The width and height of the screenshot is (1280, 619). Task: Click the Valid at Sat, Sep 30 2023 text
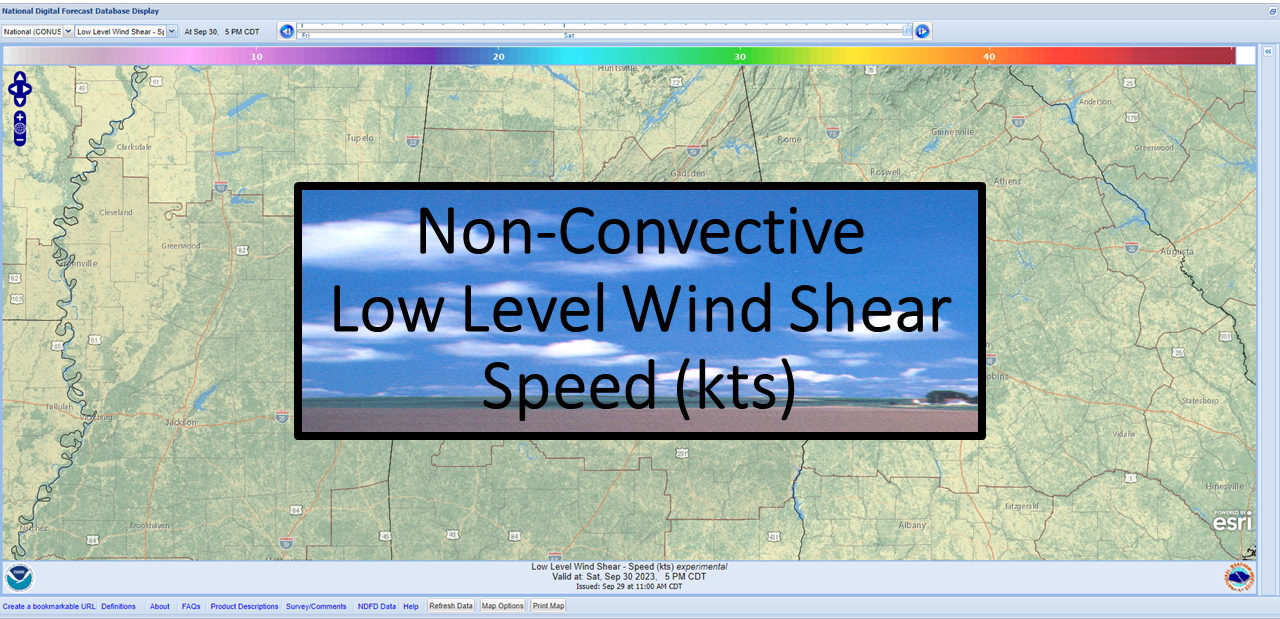click(x=629, y=576)
